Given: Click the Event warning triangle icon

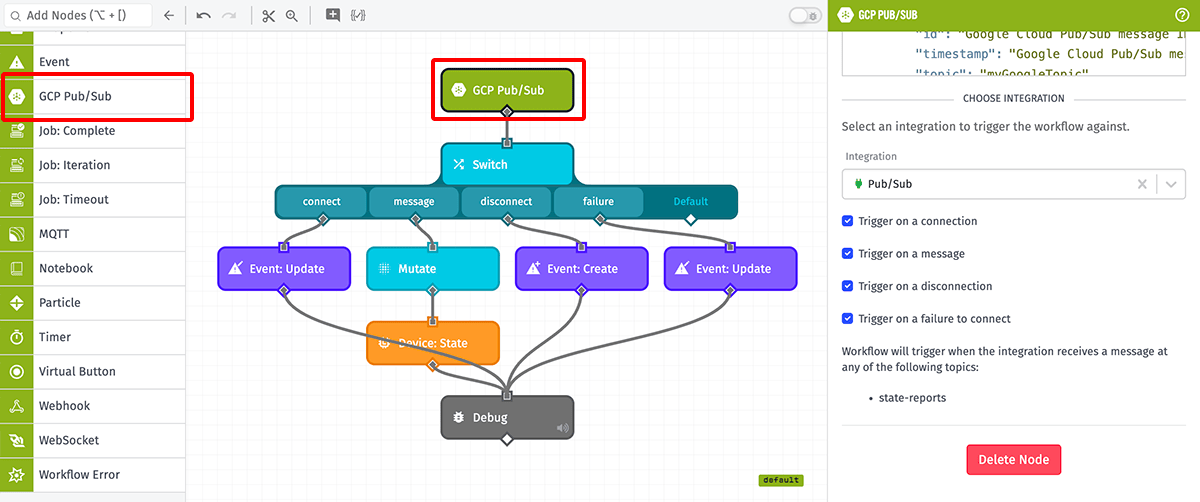Looking at the screenshot, I should (x=16, y=62).
